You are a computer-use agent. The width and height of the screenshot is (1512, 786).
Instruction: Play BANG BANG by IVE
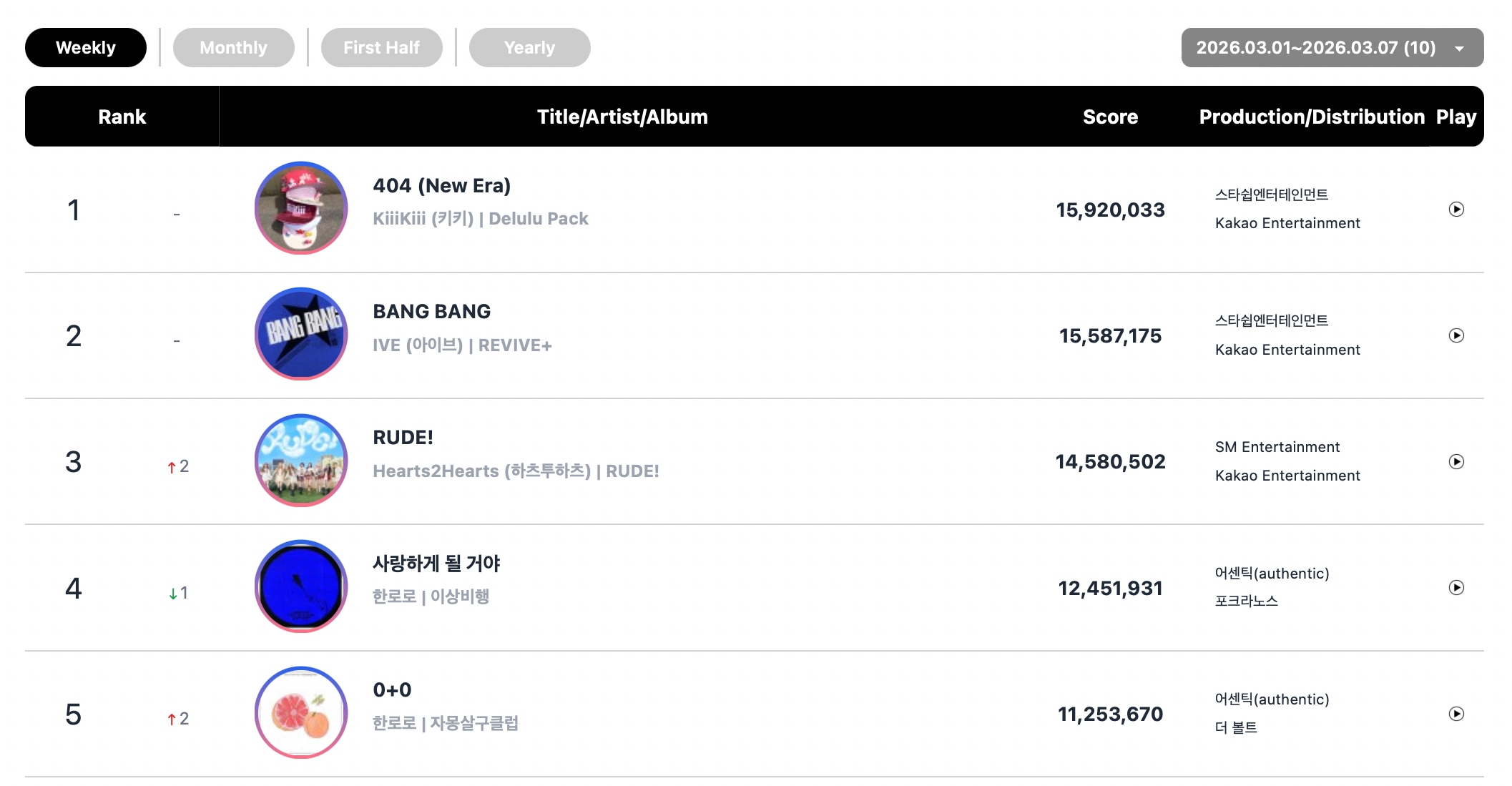(x=1456, y=335)
